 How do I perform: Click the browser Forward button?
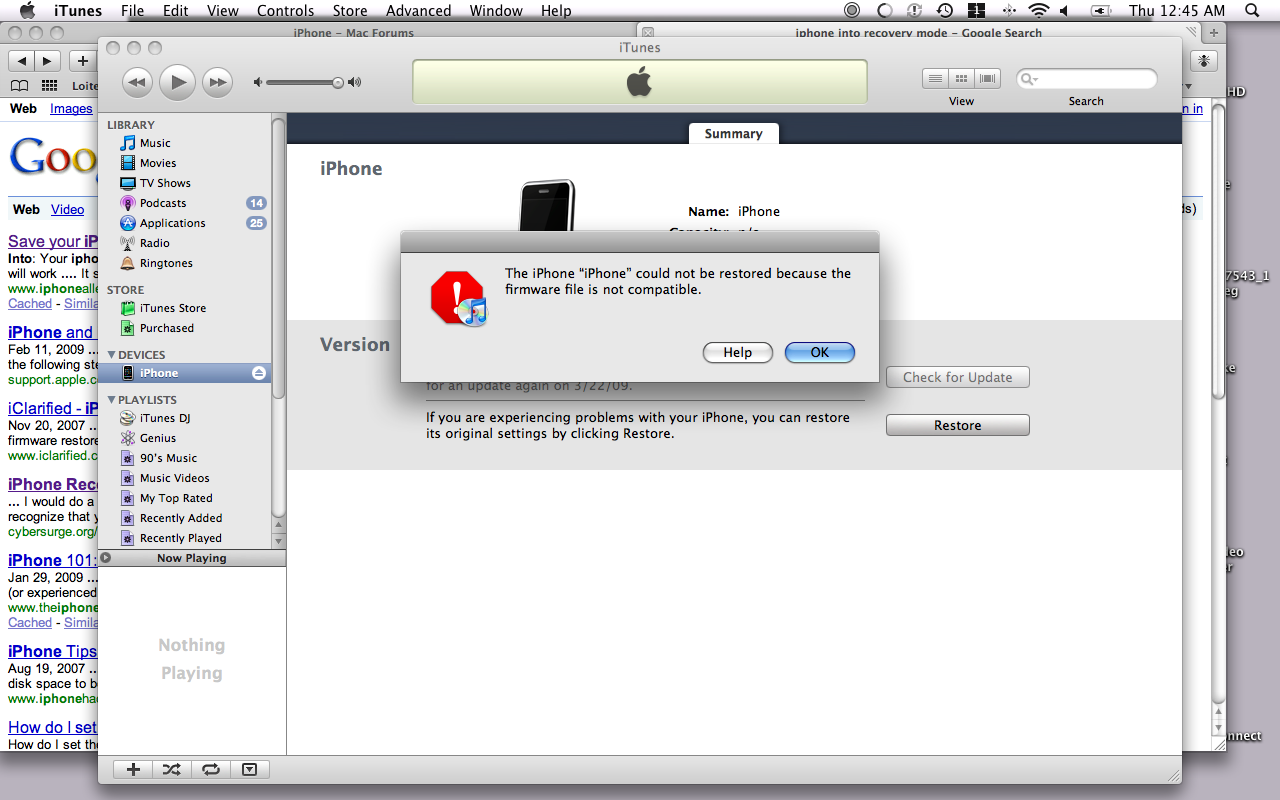48,61
